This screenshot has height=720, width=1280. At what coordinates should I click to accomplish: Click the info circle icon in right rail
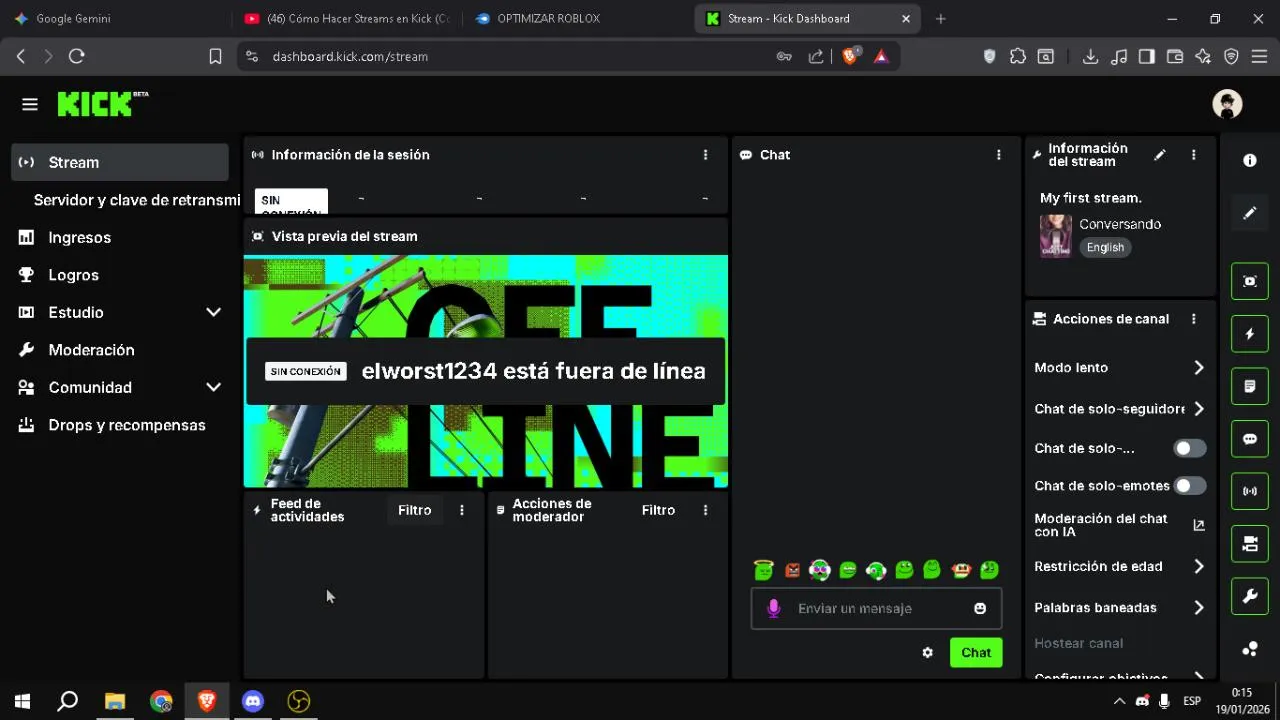click(x=1250, y=160)
